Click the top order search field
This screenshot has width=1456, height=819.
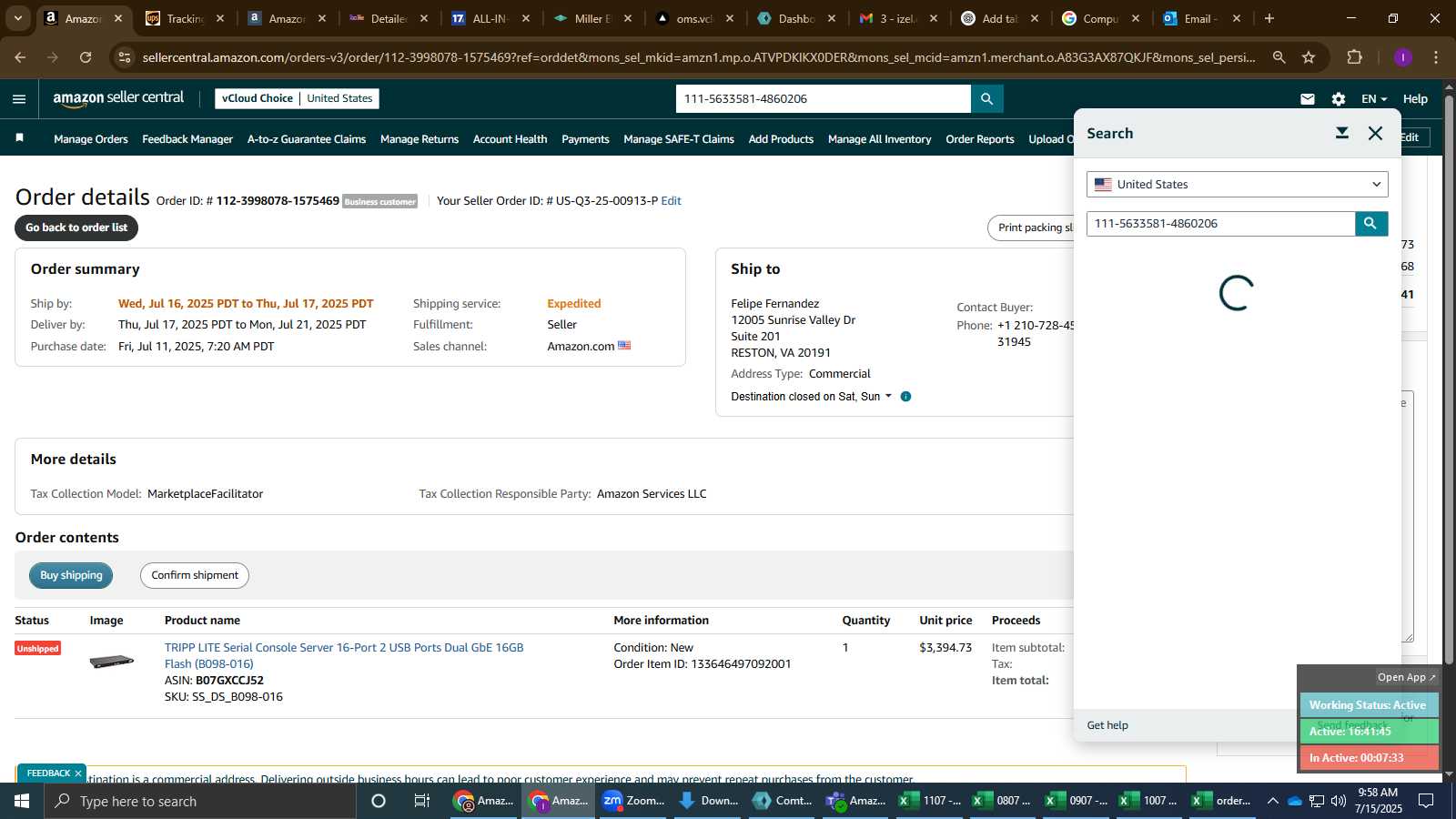click(824, 98)
